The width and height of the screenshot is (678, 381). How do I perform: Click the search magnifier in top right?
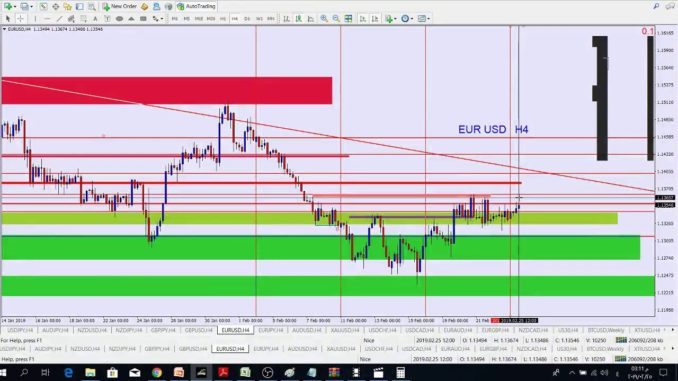pyautogui.click(x=656, y=6)
